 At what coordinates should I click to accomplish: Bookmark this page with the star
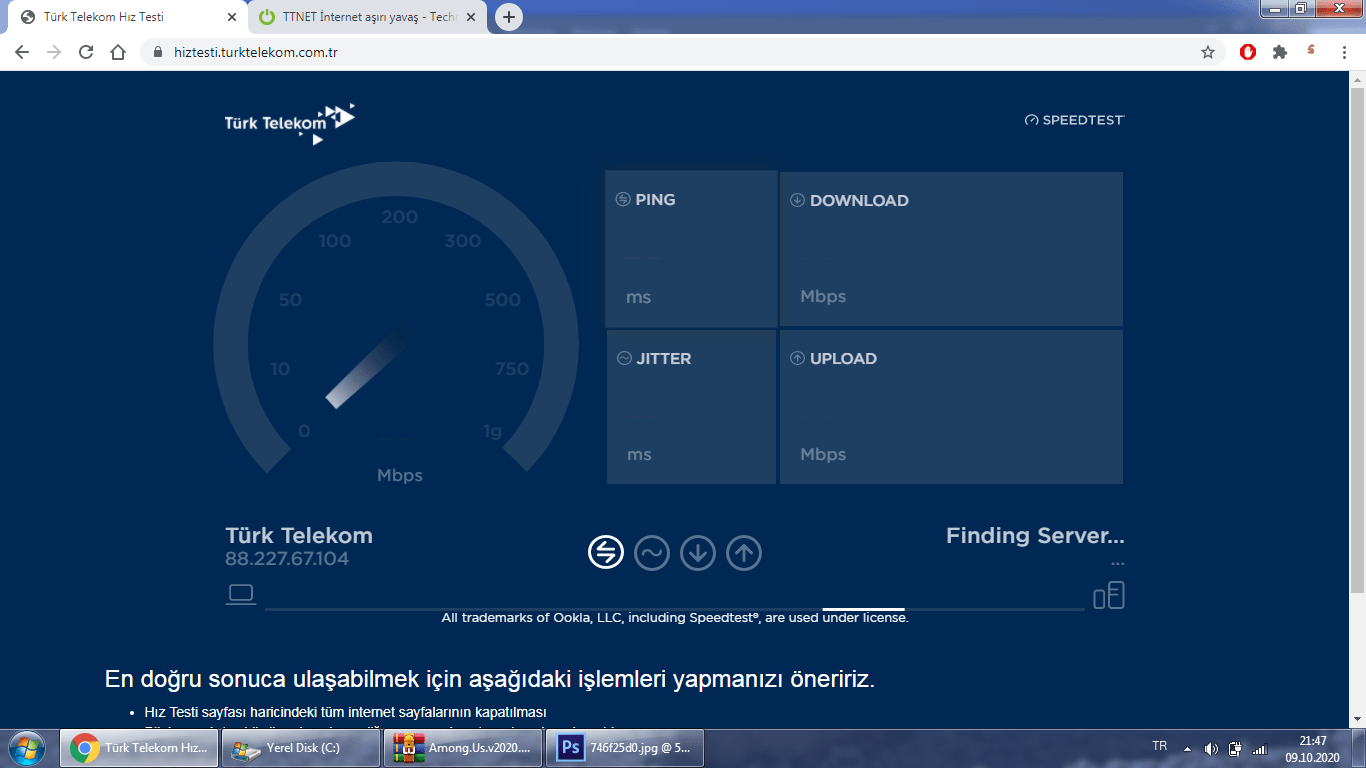point(1208,52)
